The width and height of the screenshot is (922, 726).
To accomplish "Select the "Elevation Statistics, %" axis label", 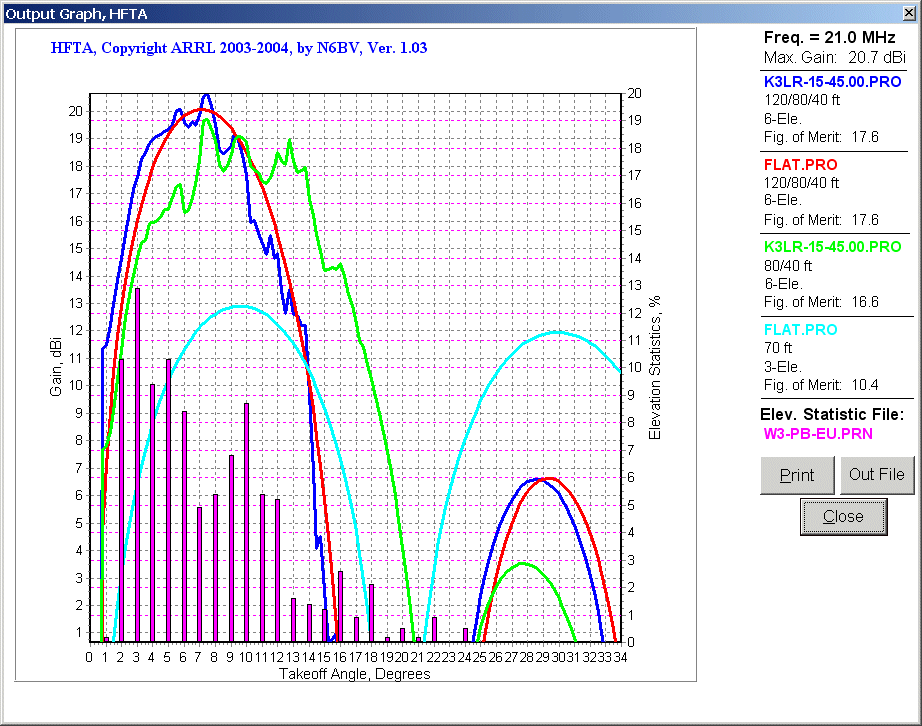I will coord(654,367).
